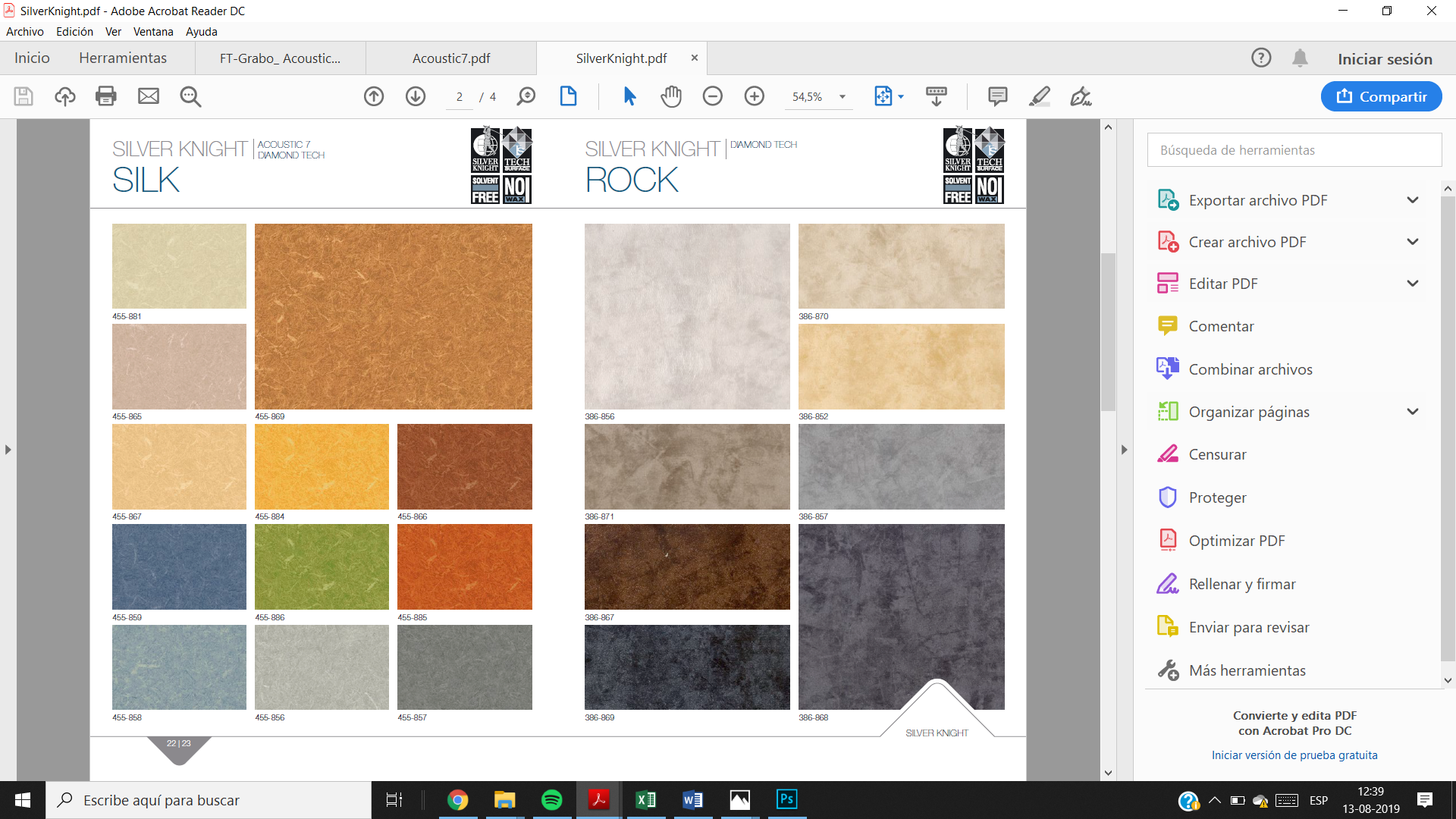
Task: Open the help question mark icon
Action: pos(1261,58)
